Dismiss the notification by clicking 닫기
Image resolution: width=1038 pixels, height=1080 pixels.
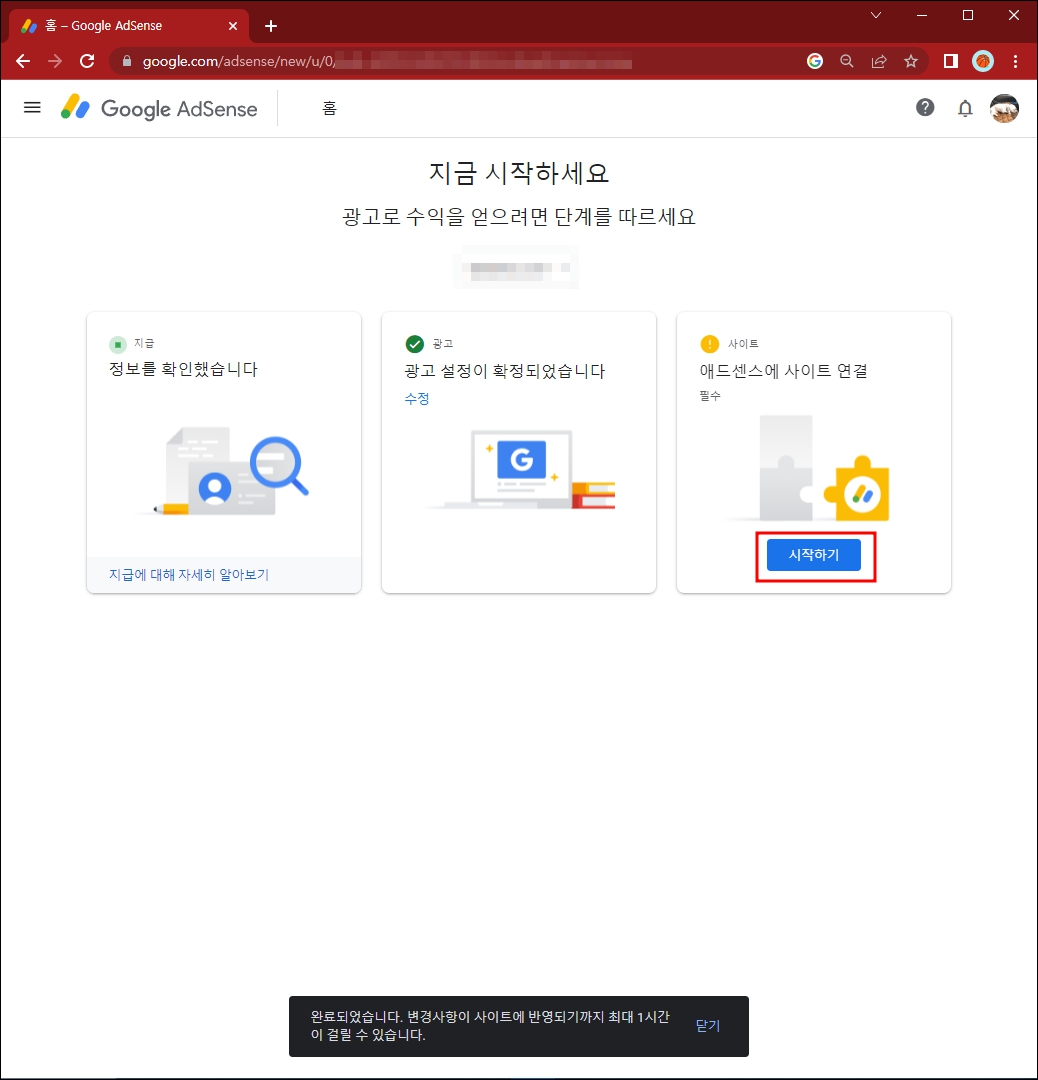tap(707, 1025)
